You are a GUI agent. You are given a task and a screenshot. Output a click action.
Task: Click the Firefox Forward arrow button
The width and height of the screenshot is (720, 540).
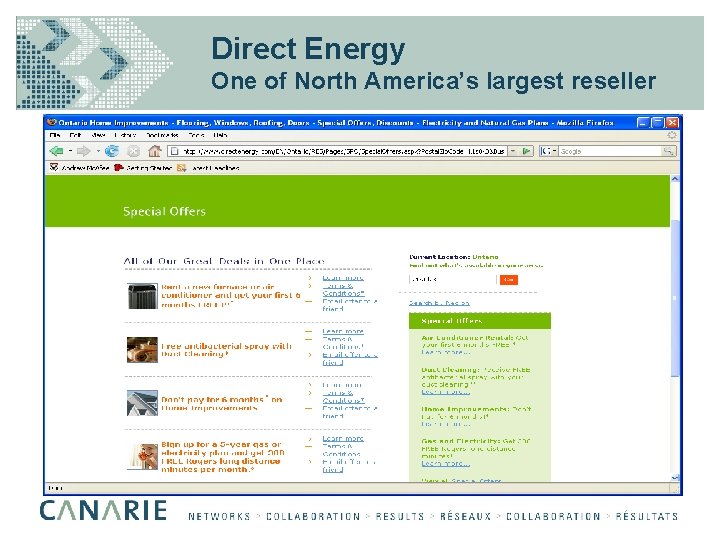point(84,151)
